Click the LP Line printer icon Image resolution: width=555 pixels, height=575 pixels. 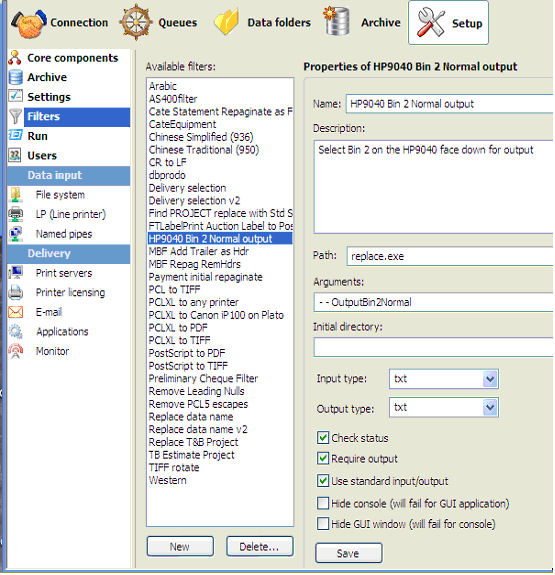click(x=15, y=214)
